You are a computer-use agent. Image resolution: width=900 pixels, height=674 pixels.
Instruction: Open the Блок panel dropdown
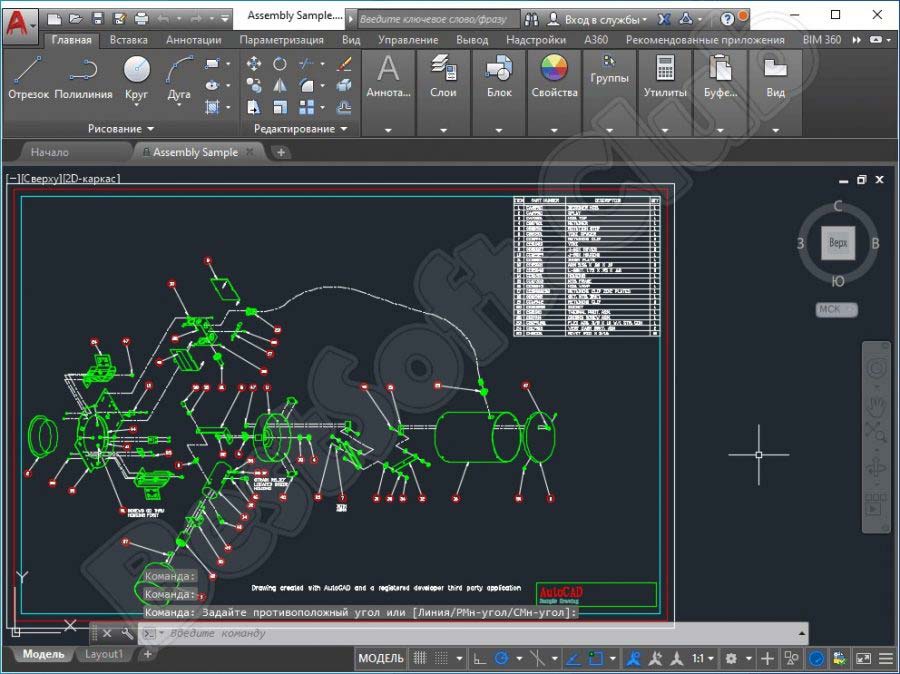click(499, 130)
